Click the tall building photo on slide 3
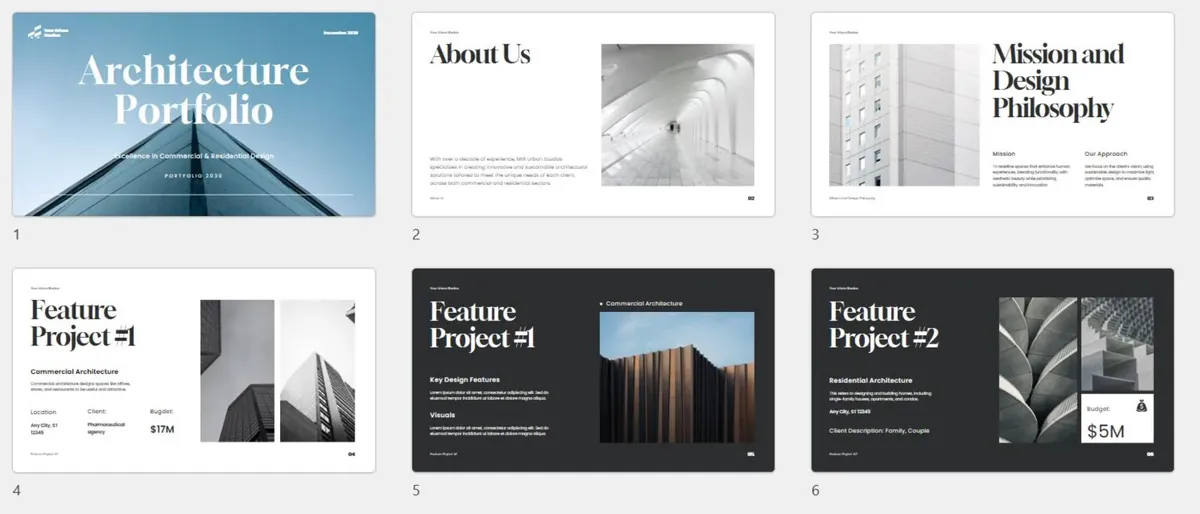This screenshot has height=514, width=1200. coord(904,114)
